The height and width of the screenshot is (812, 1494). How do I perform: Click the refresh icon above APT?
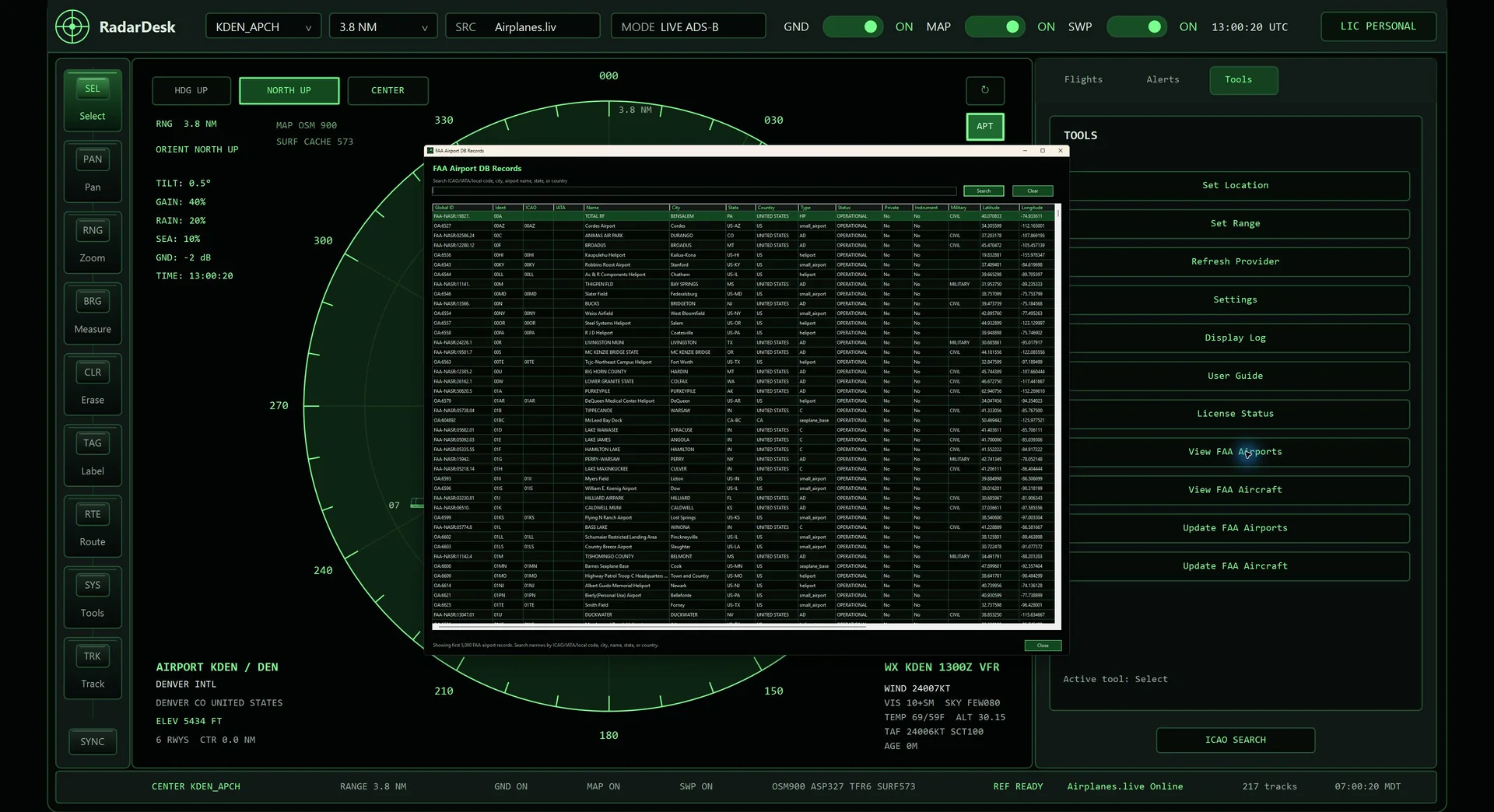coord(985,90)
